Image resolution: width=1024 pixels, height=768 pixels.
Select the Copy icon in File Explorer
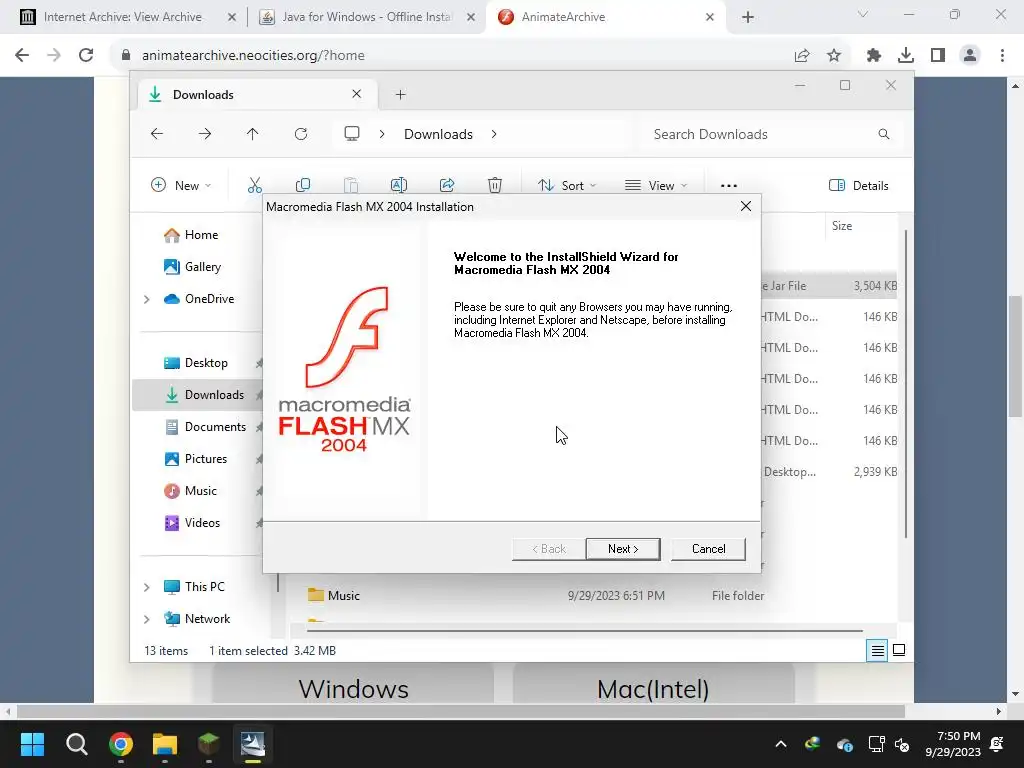point(302,185)
